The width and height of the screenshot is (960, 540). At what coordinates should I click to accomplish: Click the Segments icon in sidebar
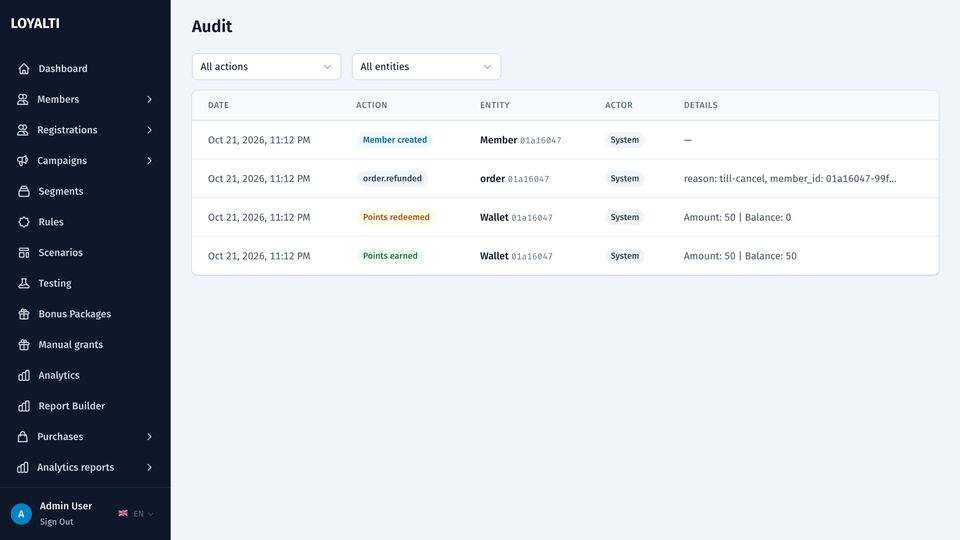coord(24,191)
